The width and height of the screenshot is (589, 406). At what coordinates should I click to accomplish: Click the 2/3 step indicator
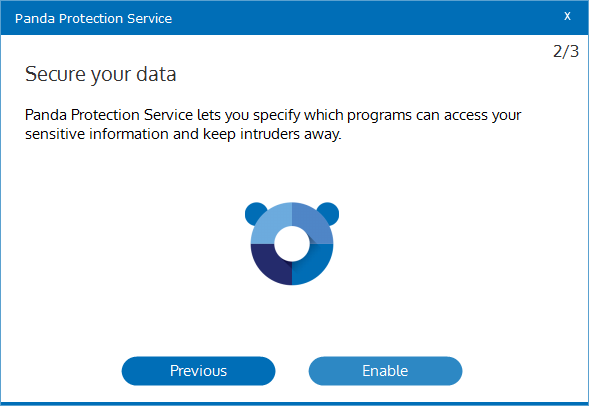tap(566, 51)
